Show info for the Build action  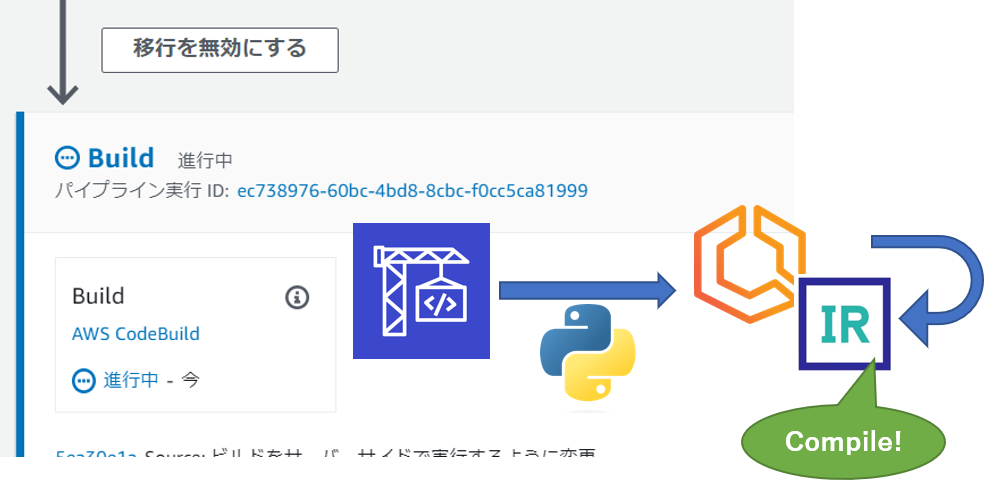(297, 297)
